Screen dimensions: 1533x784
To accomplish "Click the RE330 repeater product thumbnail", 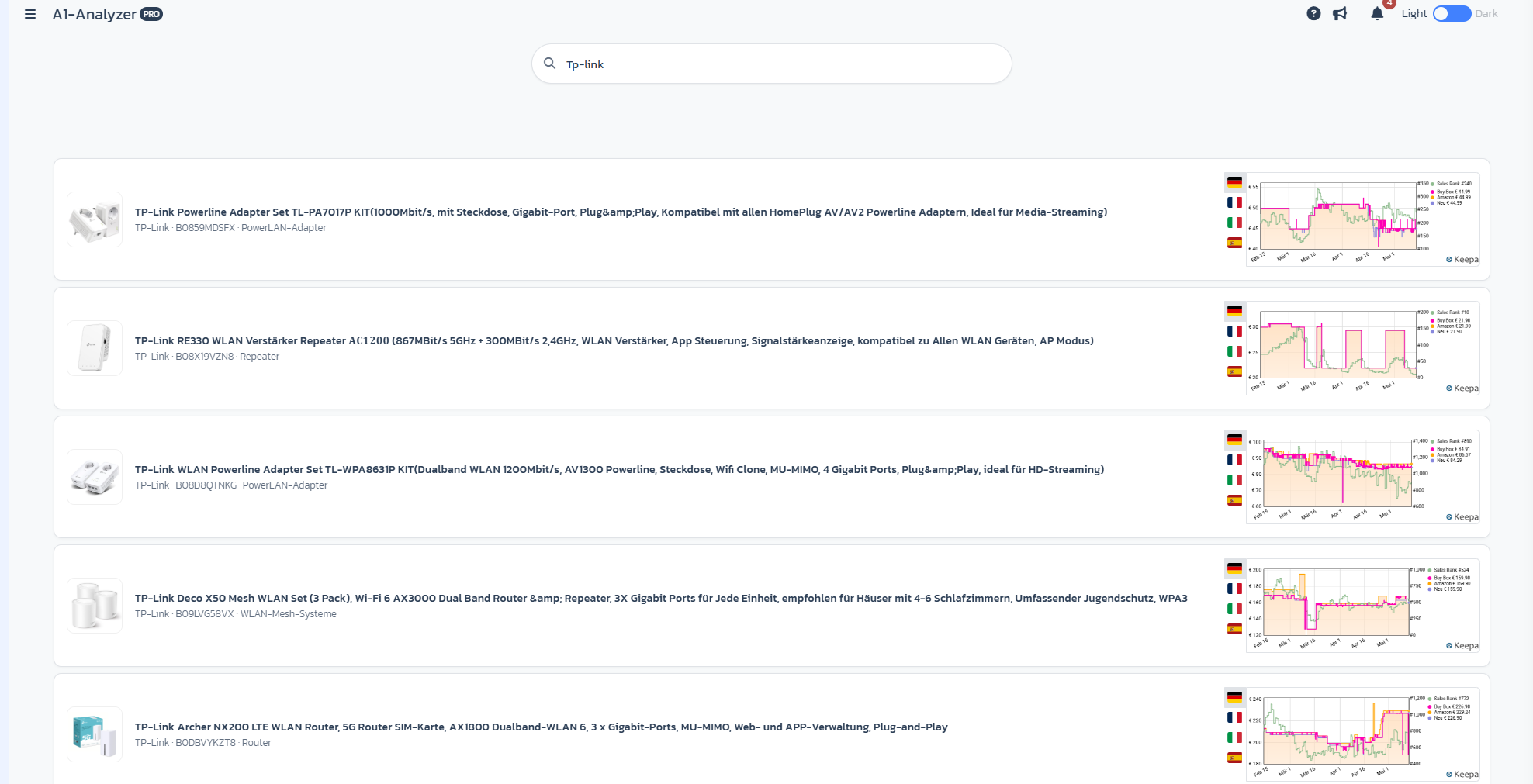I will (95, 348).
